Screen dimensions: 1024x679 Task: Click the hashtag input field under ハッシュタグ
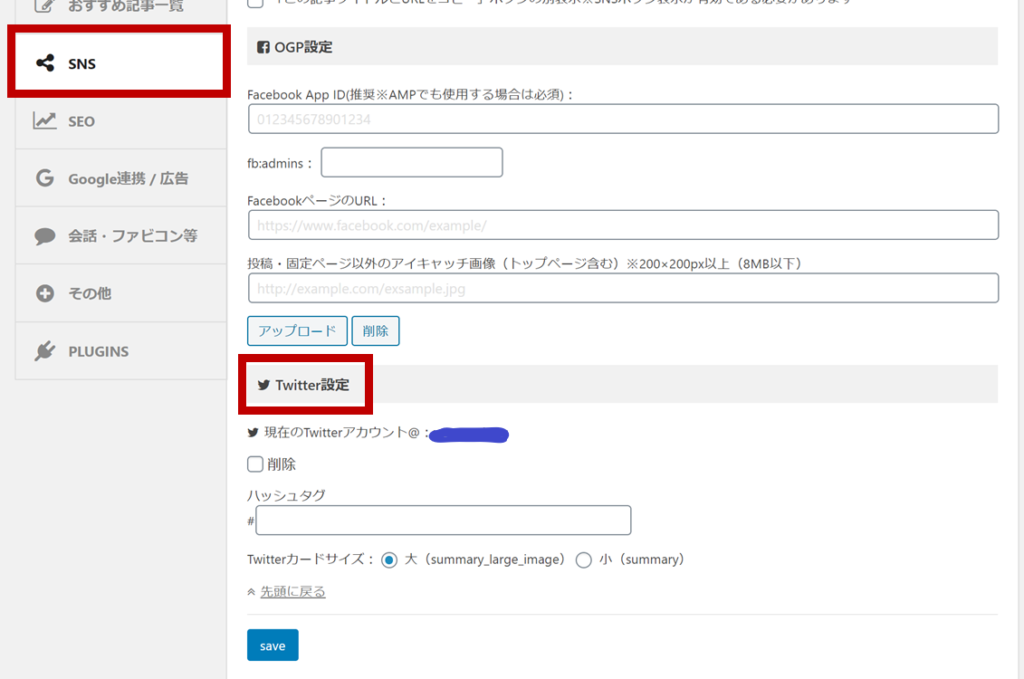click(x=443, y=520)
